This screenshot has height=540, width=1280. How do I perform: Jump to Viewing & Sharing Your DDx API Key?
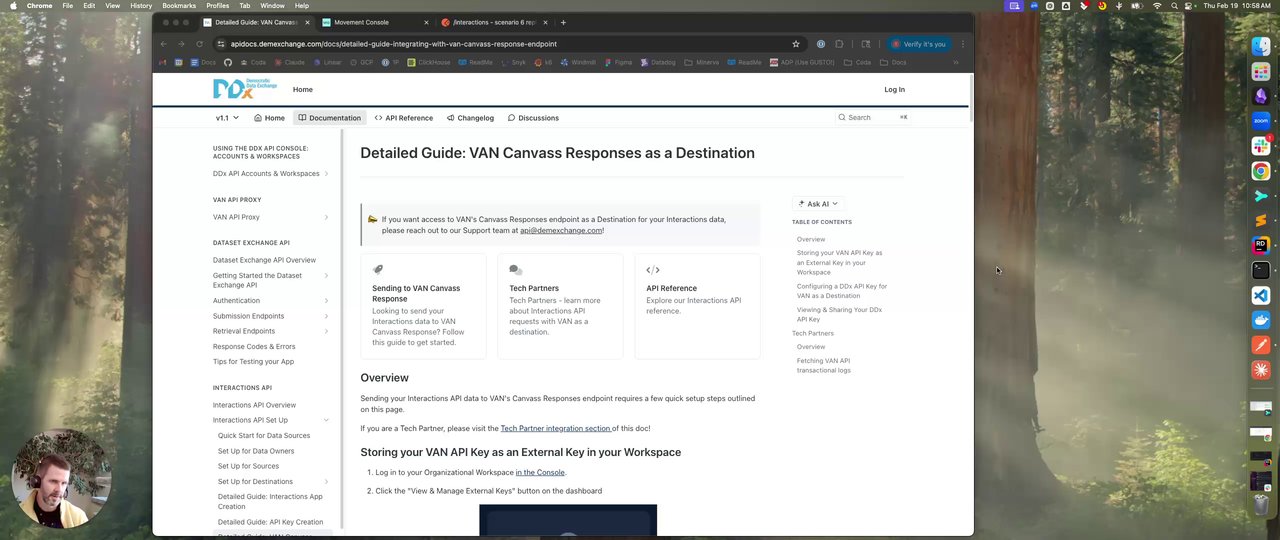[840, 314]
